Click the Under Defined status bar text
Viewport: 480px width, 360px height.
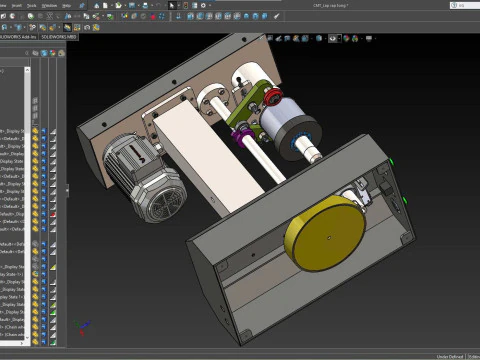[449, 356]
